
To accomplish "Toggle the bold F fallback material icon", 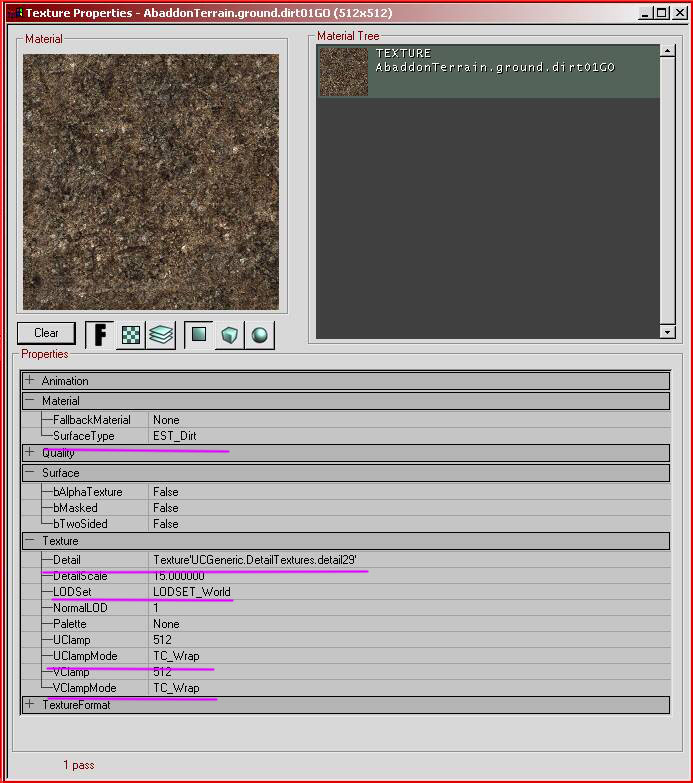I will click(100, 335).
